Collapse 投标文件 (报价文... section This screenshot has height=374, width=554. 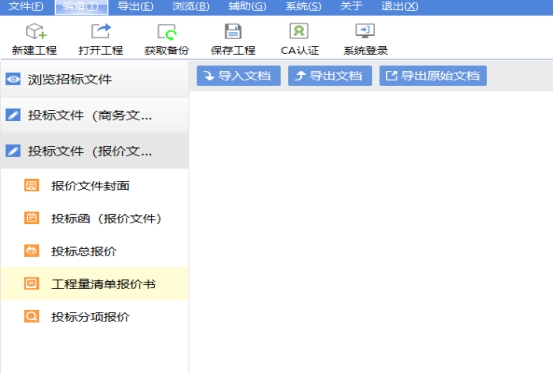94,151
